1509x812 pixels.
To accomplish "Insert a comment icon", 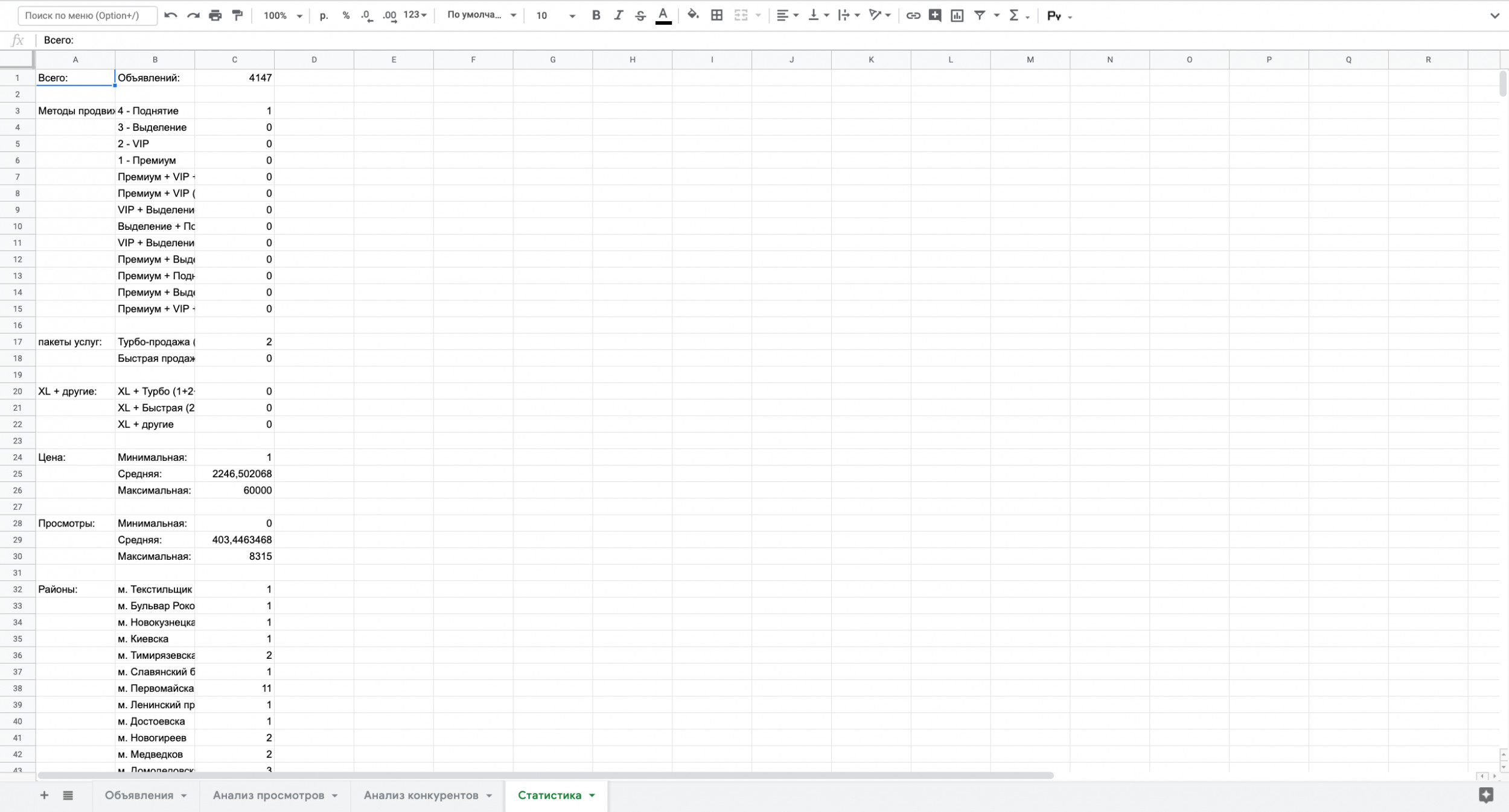I will [935, 16].
